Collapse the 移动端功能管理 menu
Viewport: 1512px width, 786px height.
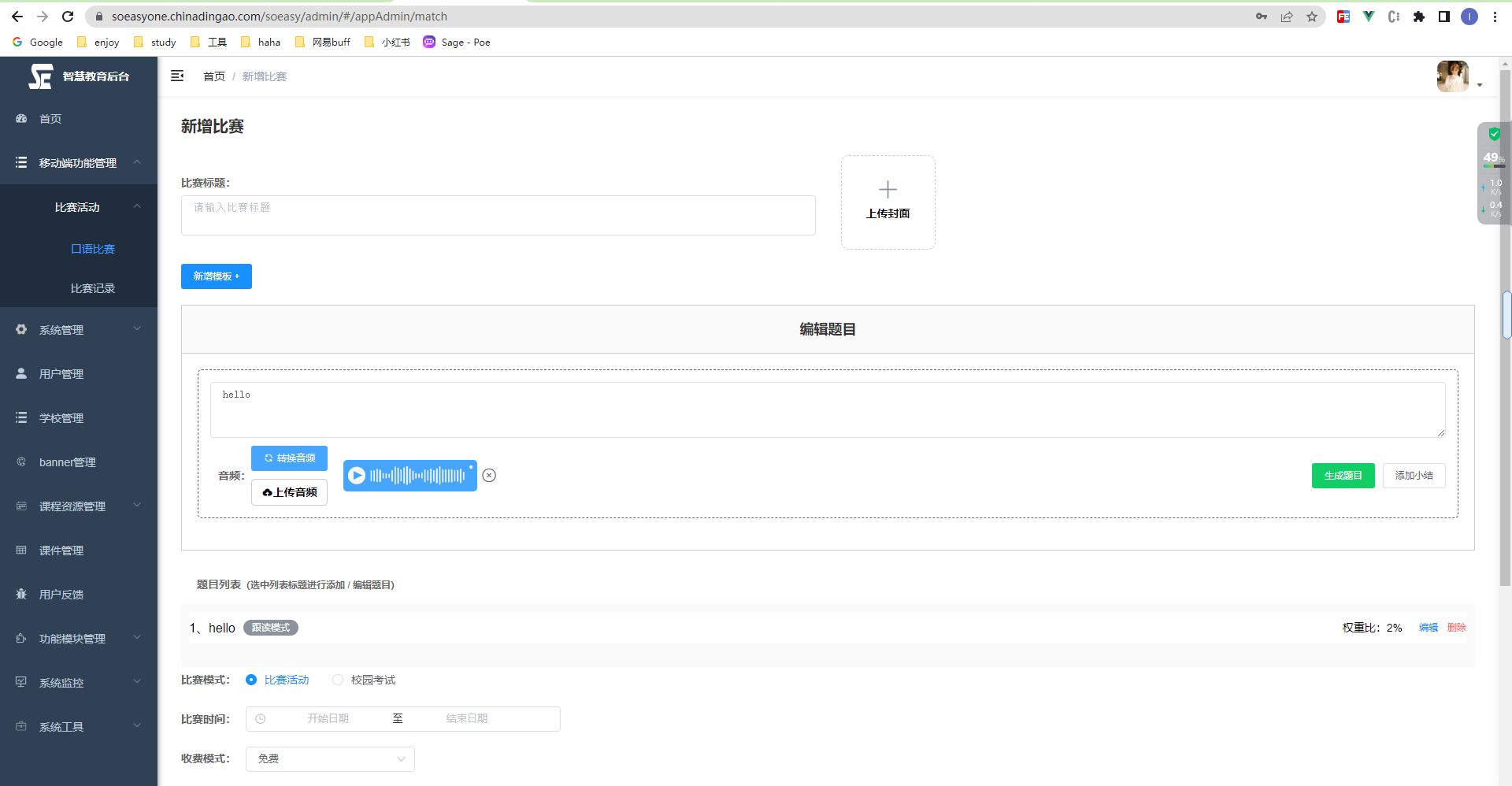tap(137, 162)
